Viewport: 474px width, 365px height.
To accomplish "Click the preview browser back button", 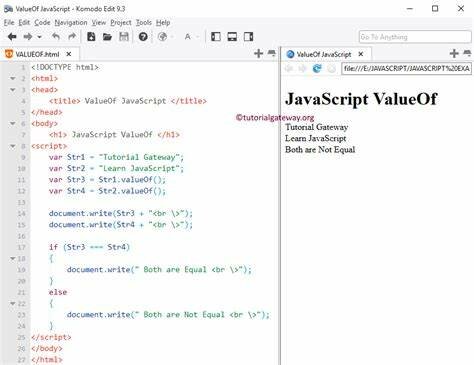I will click(x=289, y=69).
